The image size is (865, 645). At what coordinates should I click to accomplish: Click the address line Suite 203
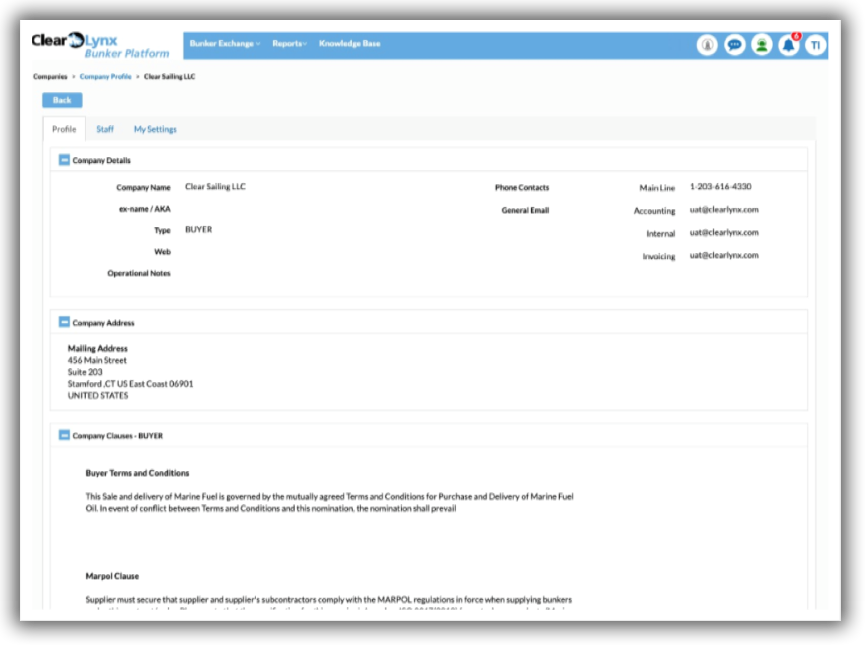click(85, 372)
